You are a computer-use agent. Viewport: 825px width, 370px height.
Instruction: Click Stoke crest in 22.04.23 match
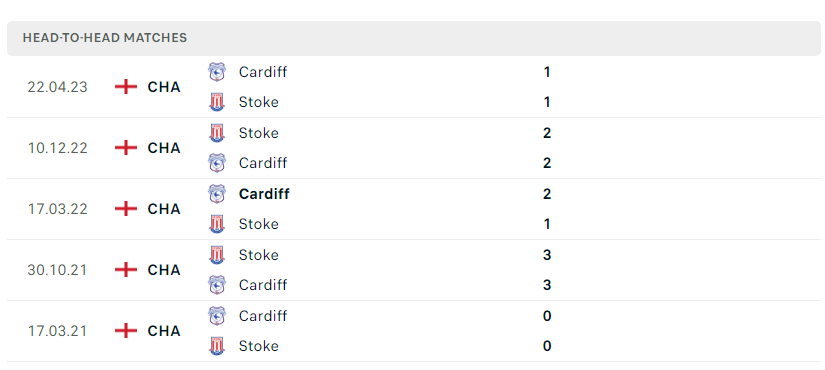[x=217, y=102]
